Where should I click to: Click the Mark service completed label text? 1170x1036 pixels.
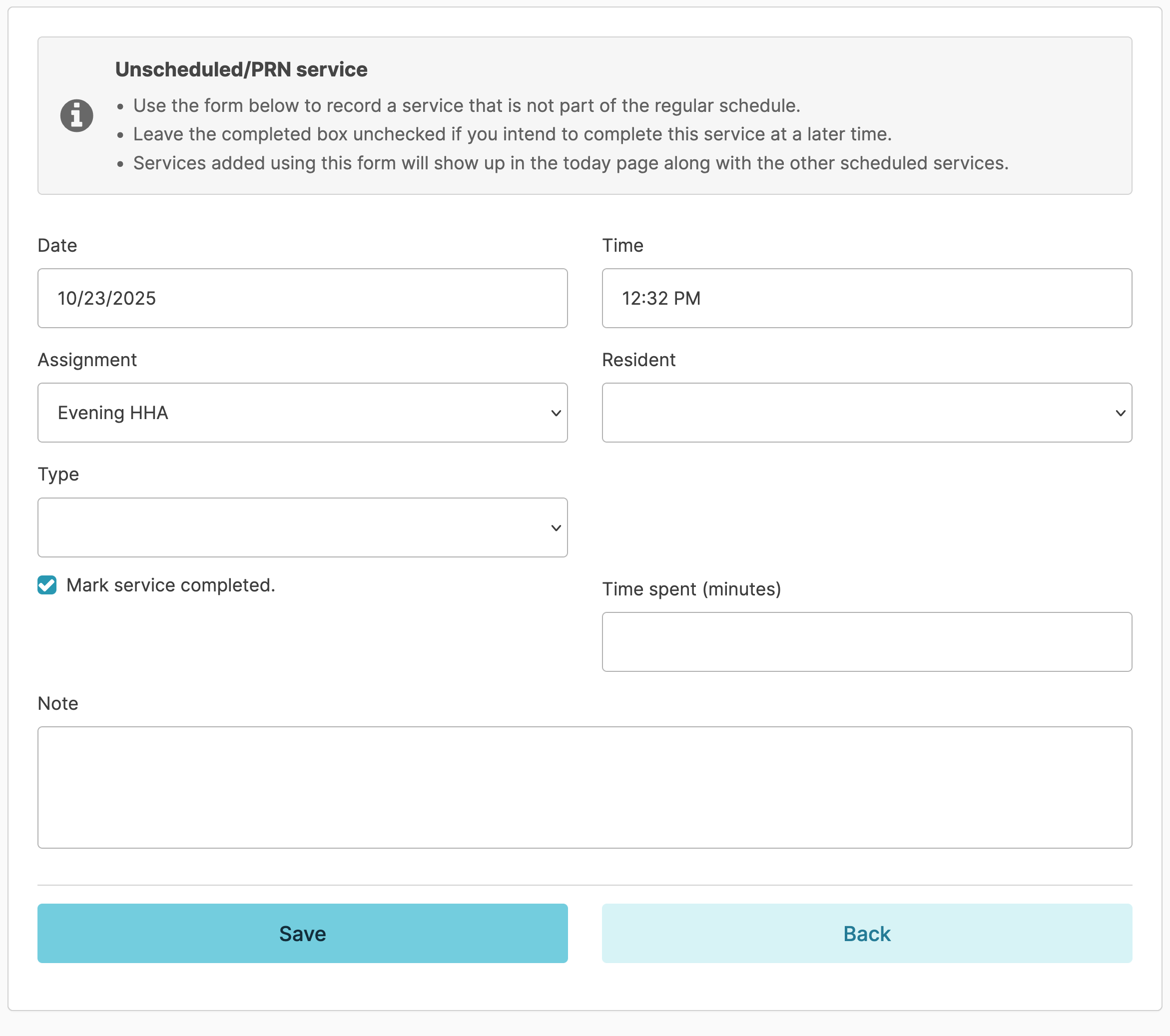(x=170, y=585)
